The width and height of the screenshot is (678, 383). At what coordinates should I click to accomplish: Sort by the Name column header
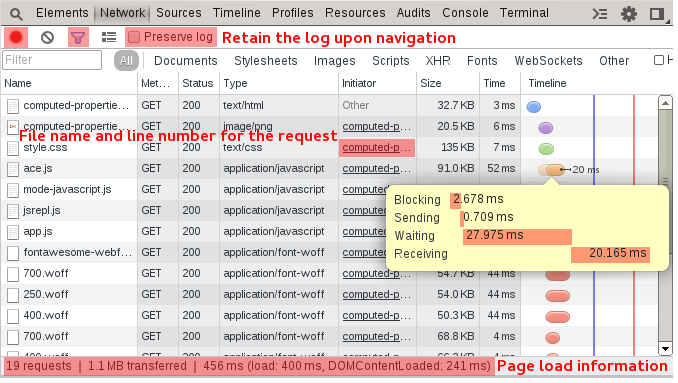[69, 83]
